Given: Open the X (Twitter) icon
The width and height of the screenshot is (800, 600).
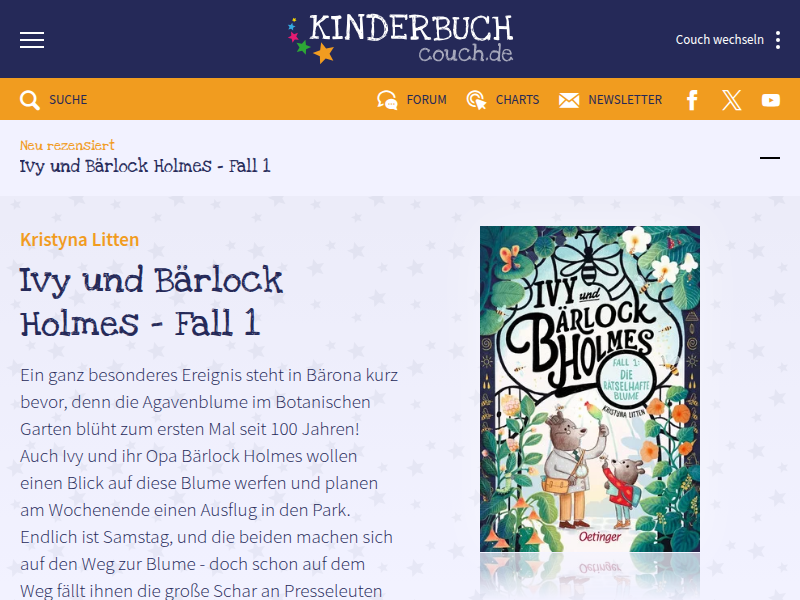Looking at the screenshot, I should pyautogui.click(x=731, y=100).
